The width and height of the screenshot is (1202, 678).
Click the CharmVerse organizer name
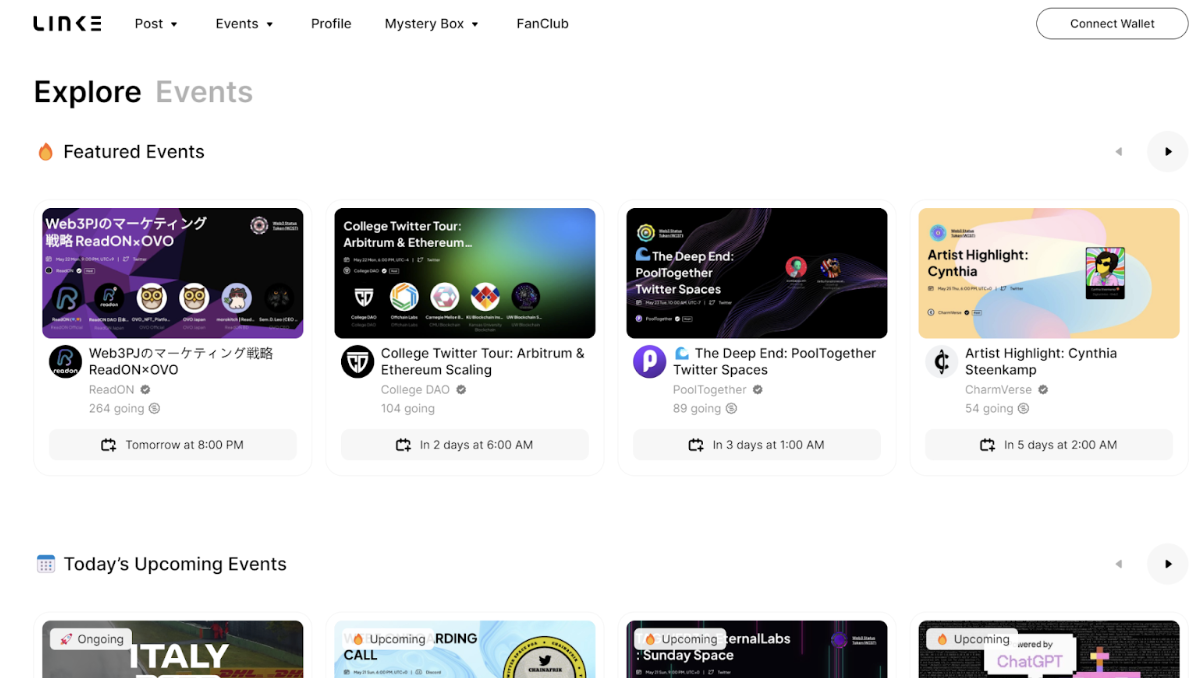pyautogui.click(x=999, y=390)
